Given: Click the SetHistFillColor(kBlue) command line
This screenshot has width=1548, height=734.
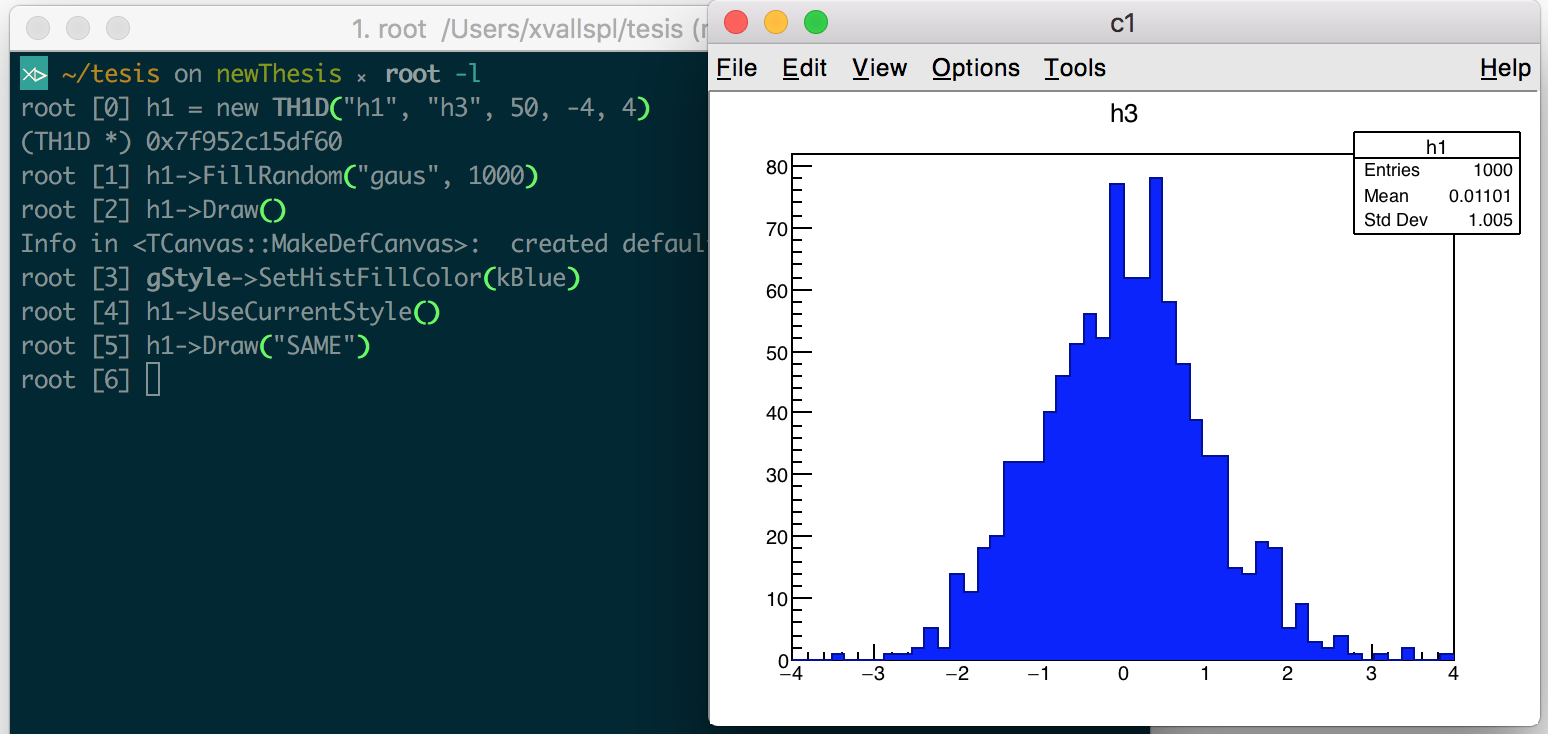Looking at the screenshot, I should point(300,278).
